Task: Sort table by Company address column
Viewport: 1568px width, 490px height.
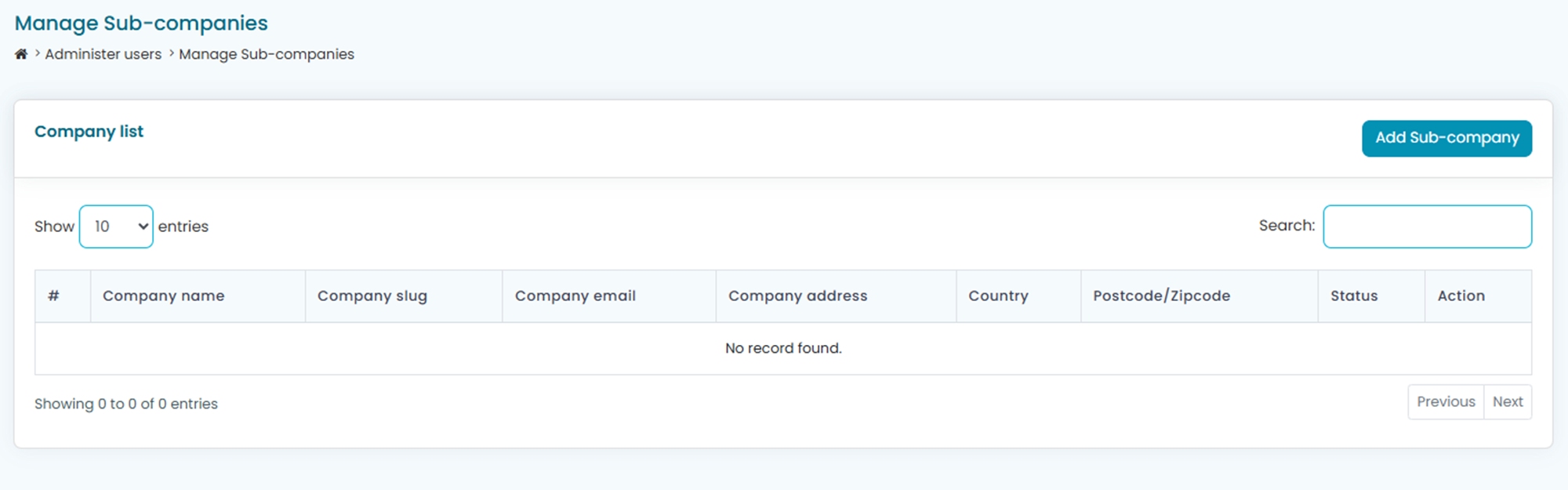Action: click(x=797, y=296)
